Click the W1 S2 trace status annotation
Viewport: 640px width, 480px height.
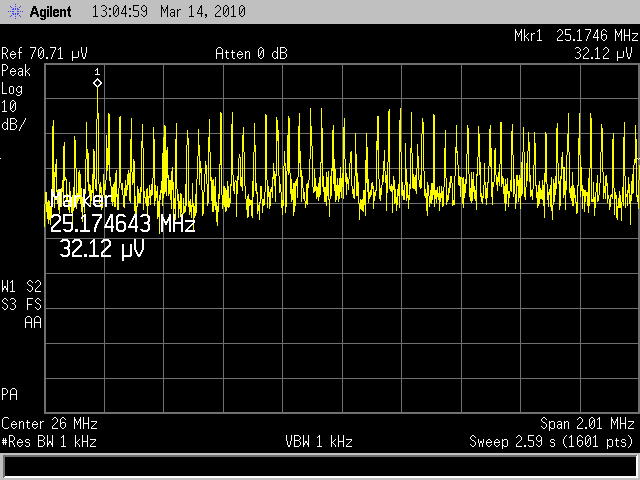pyautogui.click(x=21, y=286)
